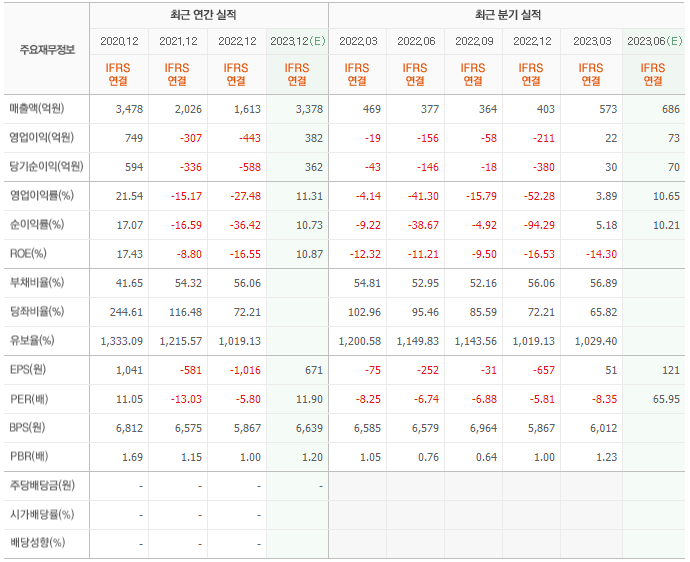This screenshot has width=690, height=562.
Task: Click the 주당배당금(원) row label
Action: (42, 485)
